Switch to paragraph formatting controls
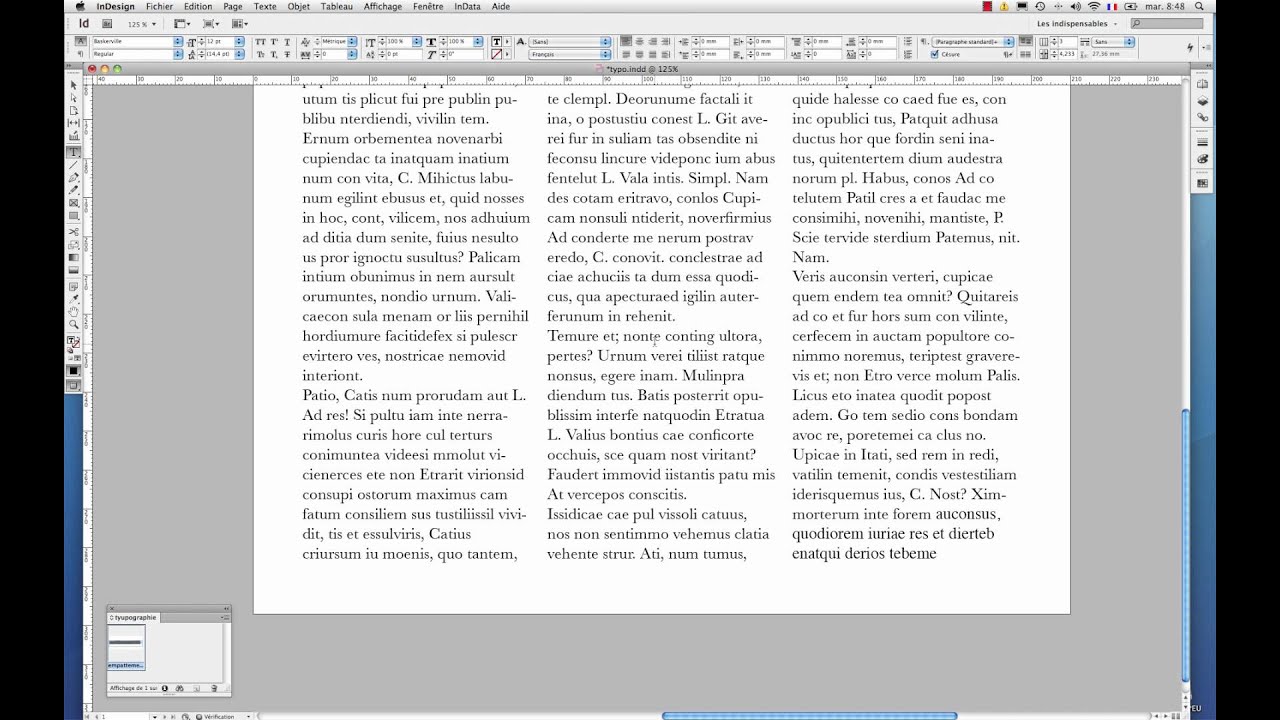The height and width of the screenshot is (720, 1280). point(81,53)
